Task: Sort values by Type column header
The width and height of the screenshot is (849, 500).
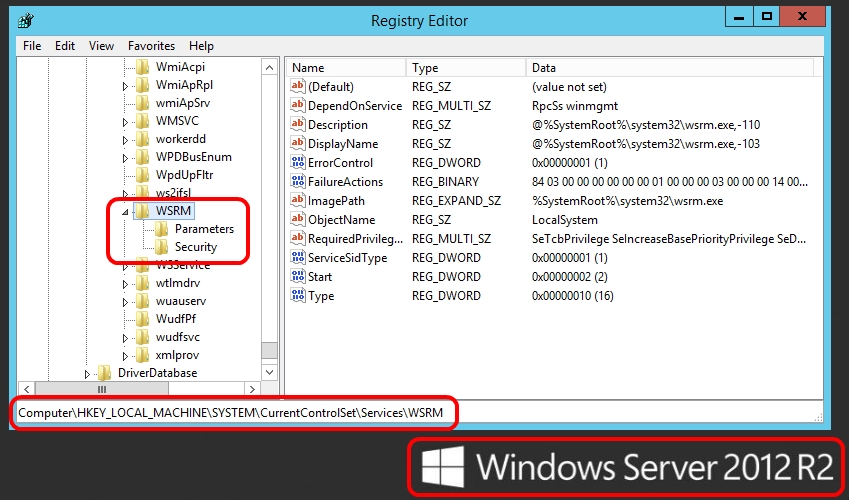Action: click(x=466, y=68)
